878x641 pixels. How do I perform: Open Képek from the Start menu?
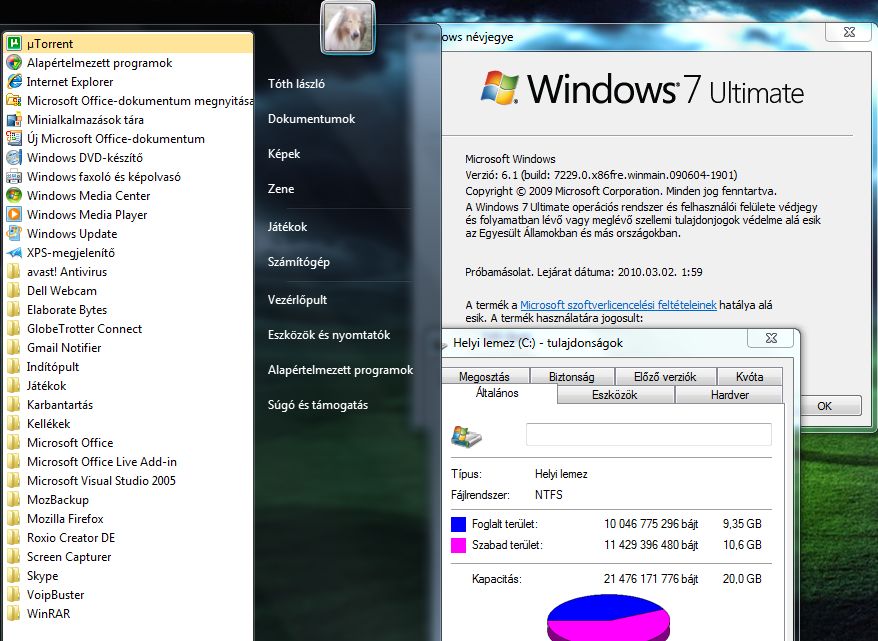tap(284, 154)
